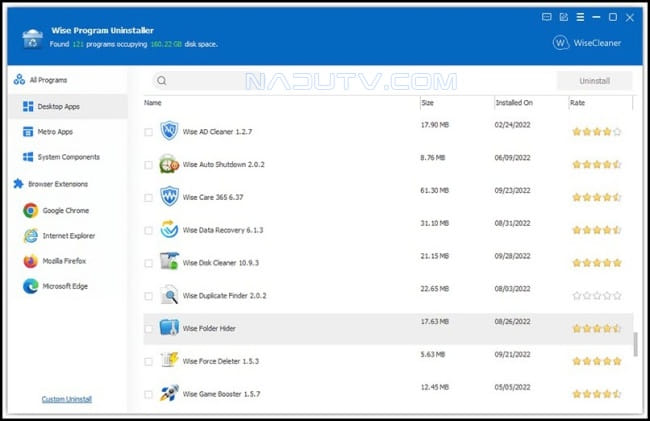This screenshot has width=650, height=421.
Task: Click the Wise Game Booster rocket icon
Action: coord(169,393)
